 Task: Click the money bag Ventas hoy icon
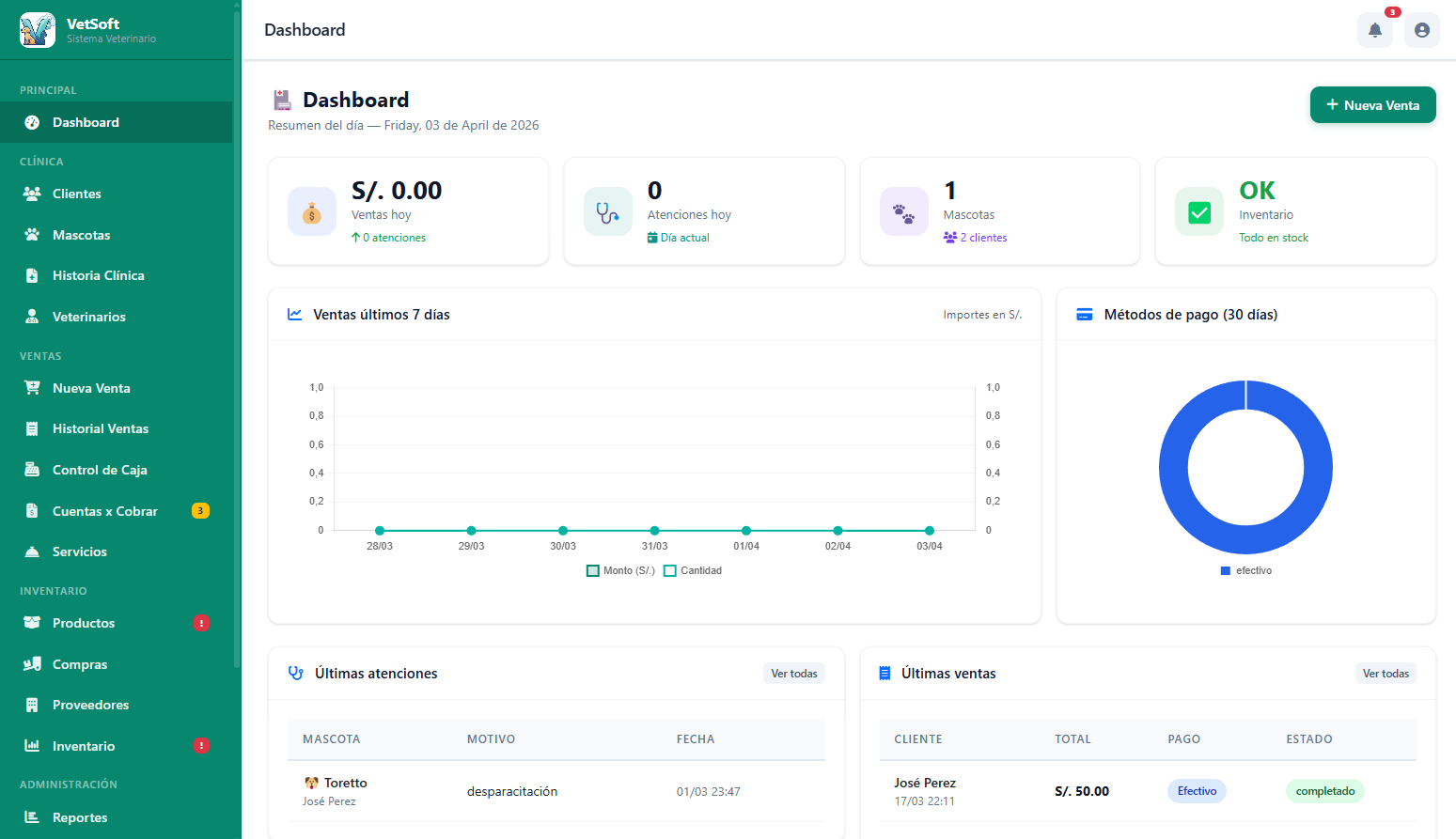pos(312,211)
